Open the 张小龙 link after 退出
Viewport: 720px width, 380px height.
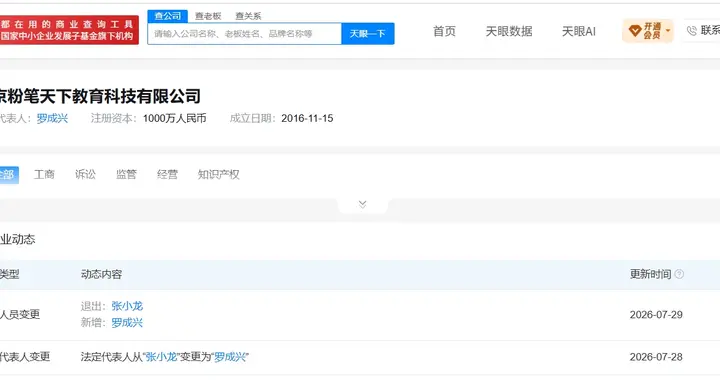click(127, 306)
